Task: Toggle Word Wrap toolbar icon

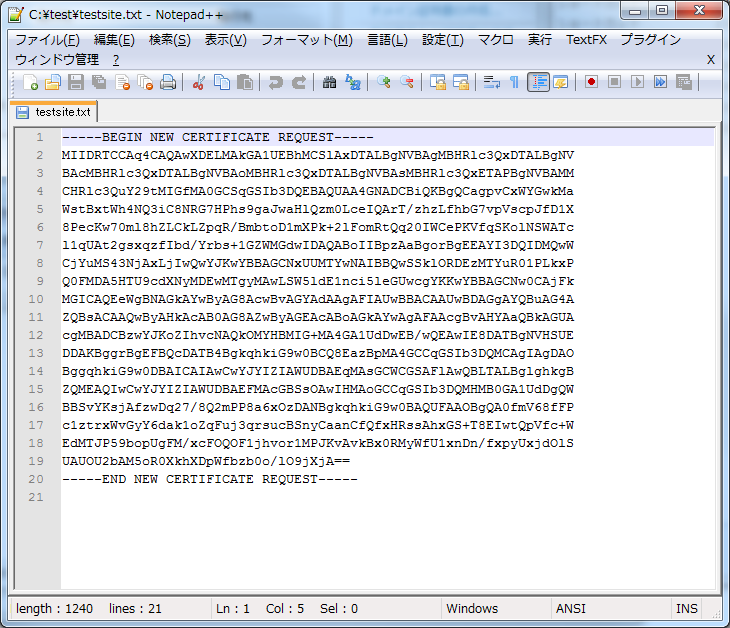Action: coord(492,82)
